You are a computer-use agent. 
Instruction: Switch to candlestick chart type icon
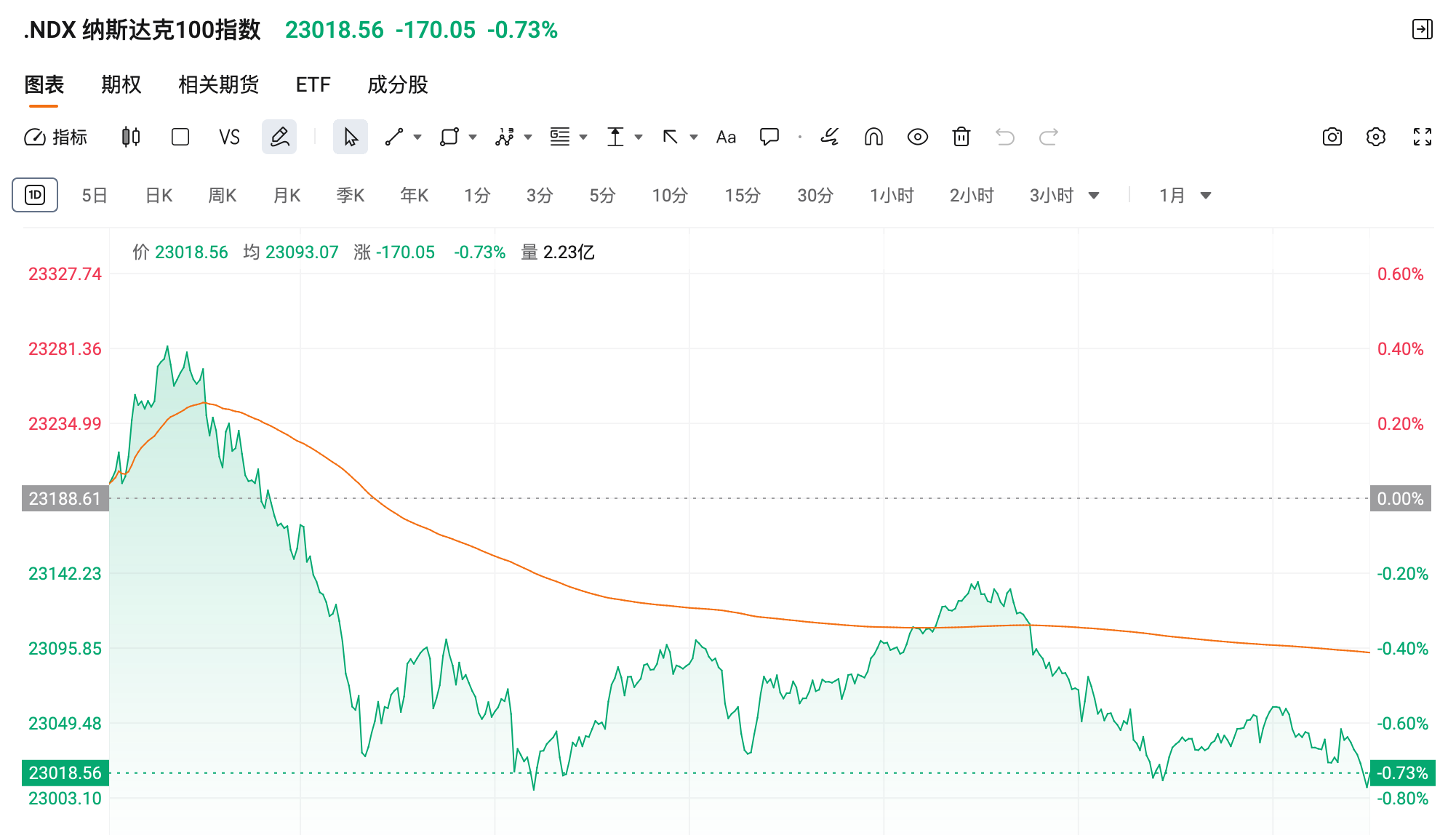pyautogui.click(x=131, y=137)
